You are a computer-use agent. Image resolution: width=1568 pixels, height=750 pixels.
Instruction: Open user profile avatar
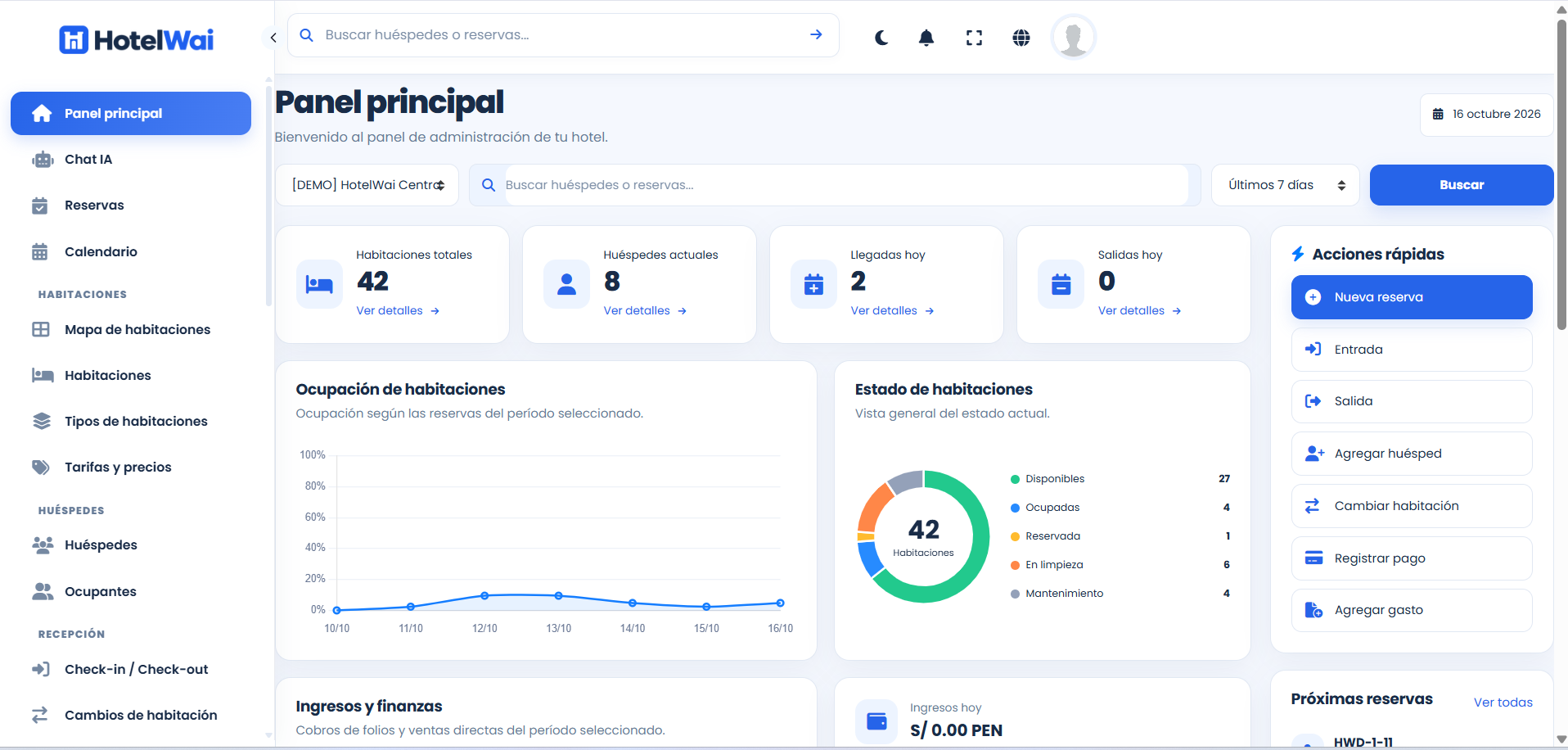click(x=1074, y=38)
